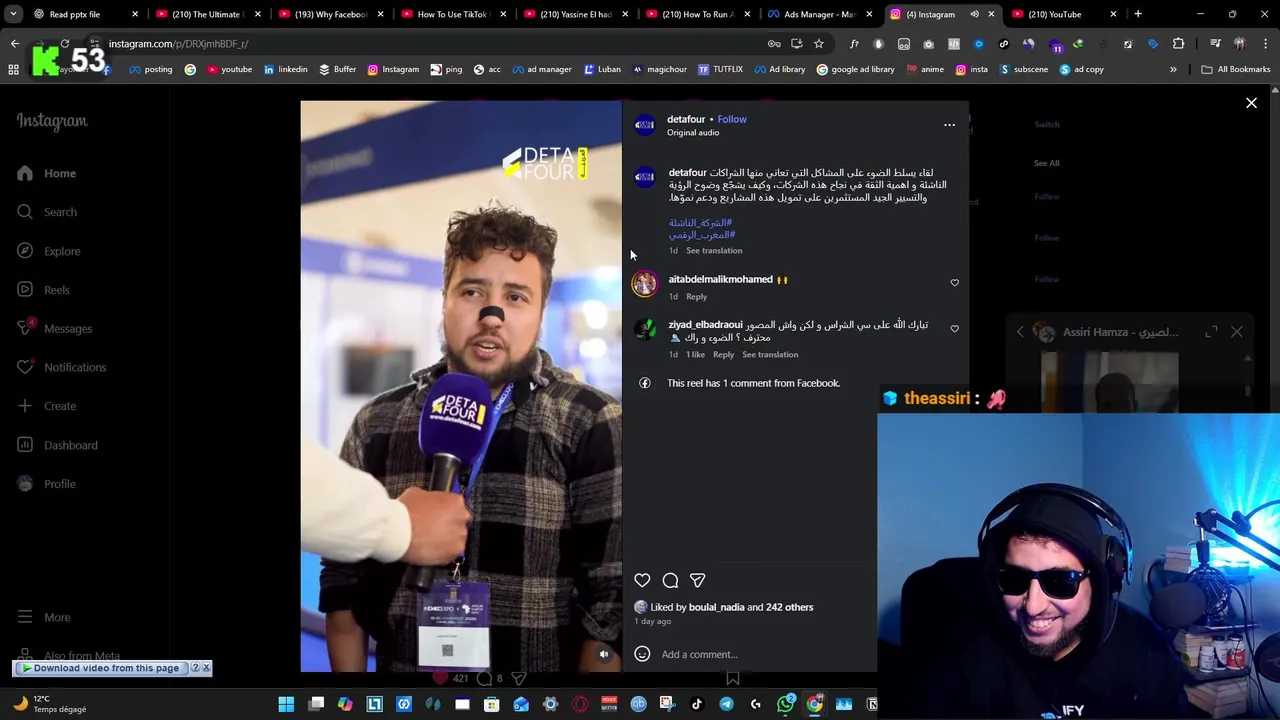Close the Assiri Hamza chat popup
Image resolution: width=1280 pixels, height=720 pixels.
[1237, 332]
